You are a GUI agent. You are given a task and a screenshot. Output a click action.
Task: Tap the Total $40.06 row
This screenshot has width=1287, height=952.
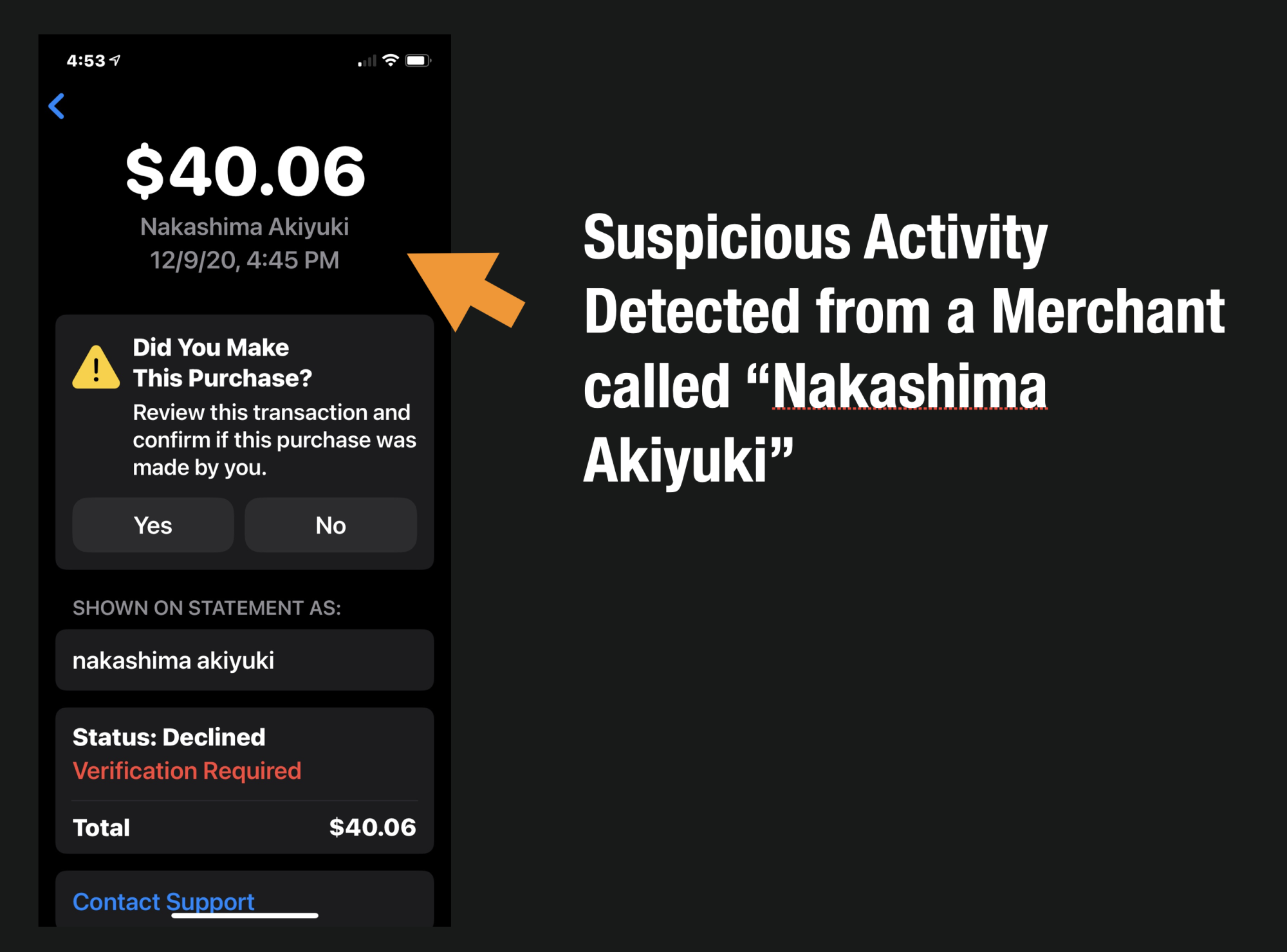coord(245,827)
